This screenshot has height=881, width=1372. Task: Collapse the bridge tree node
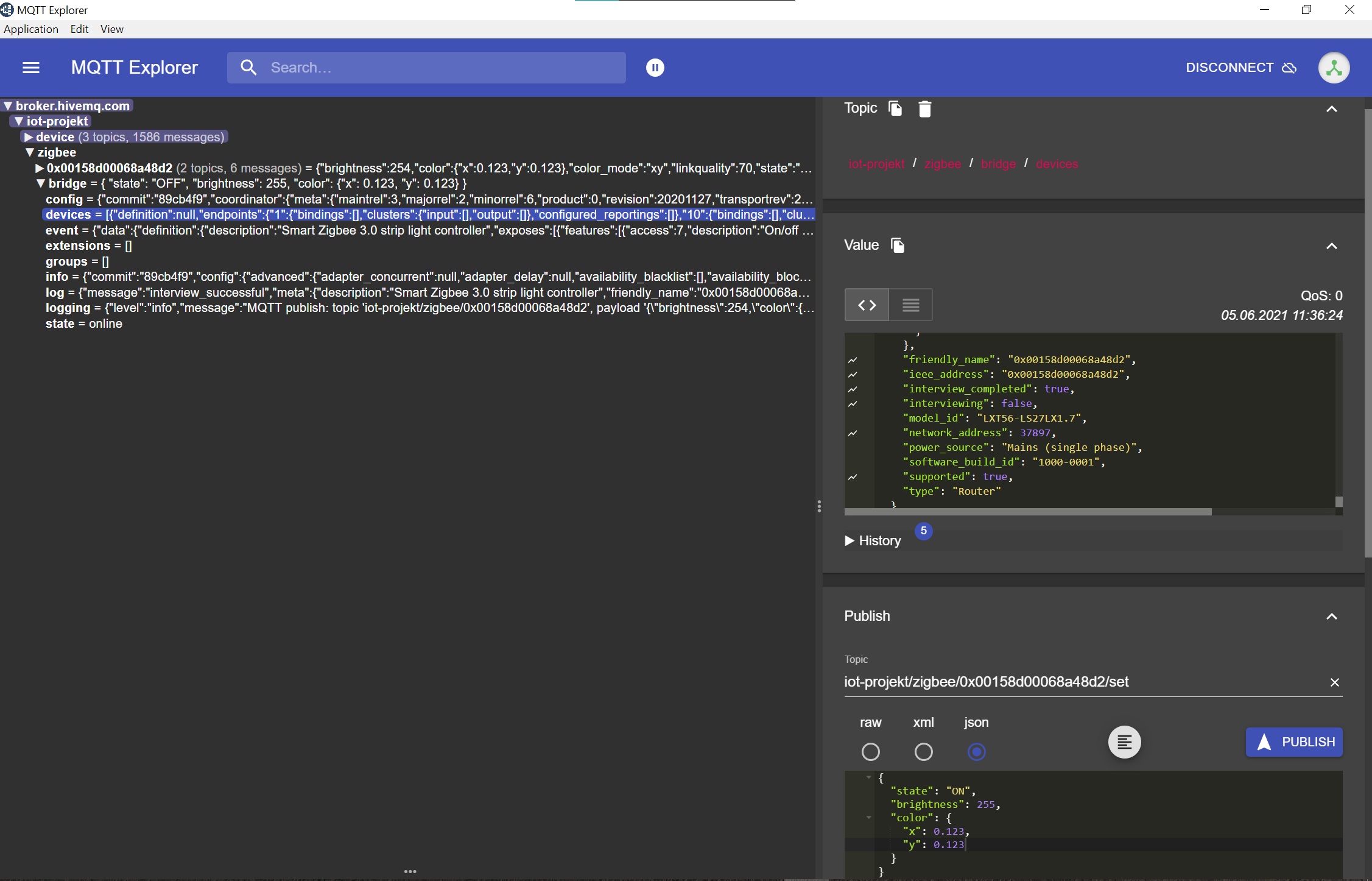(x=41, y=183)
